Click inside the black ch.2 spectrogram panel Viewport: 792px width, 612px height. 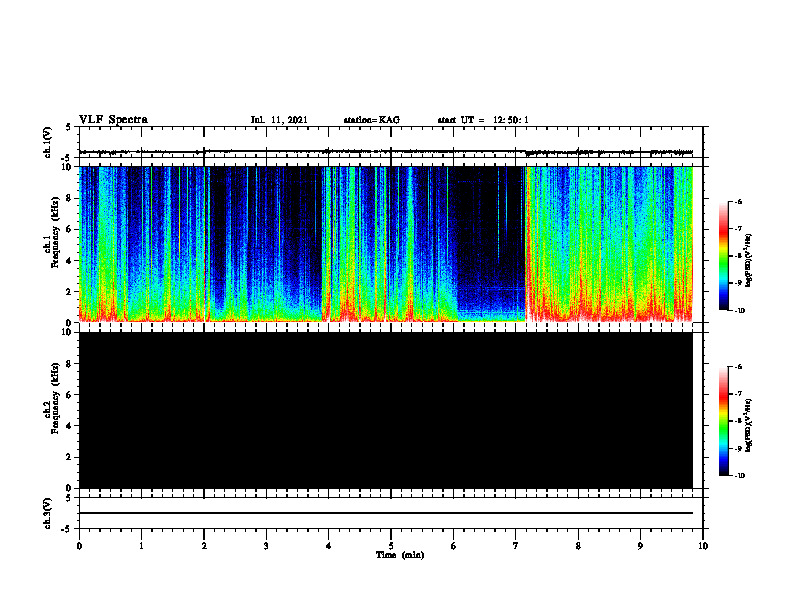(x=386, y=410)
